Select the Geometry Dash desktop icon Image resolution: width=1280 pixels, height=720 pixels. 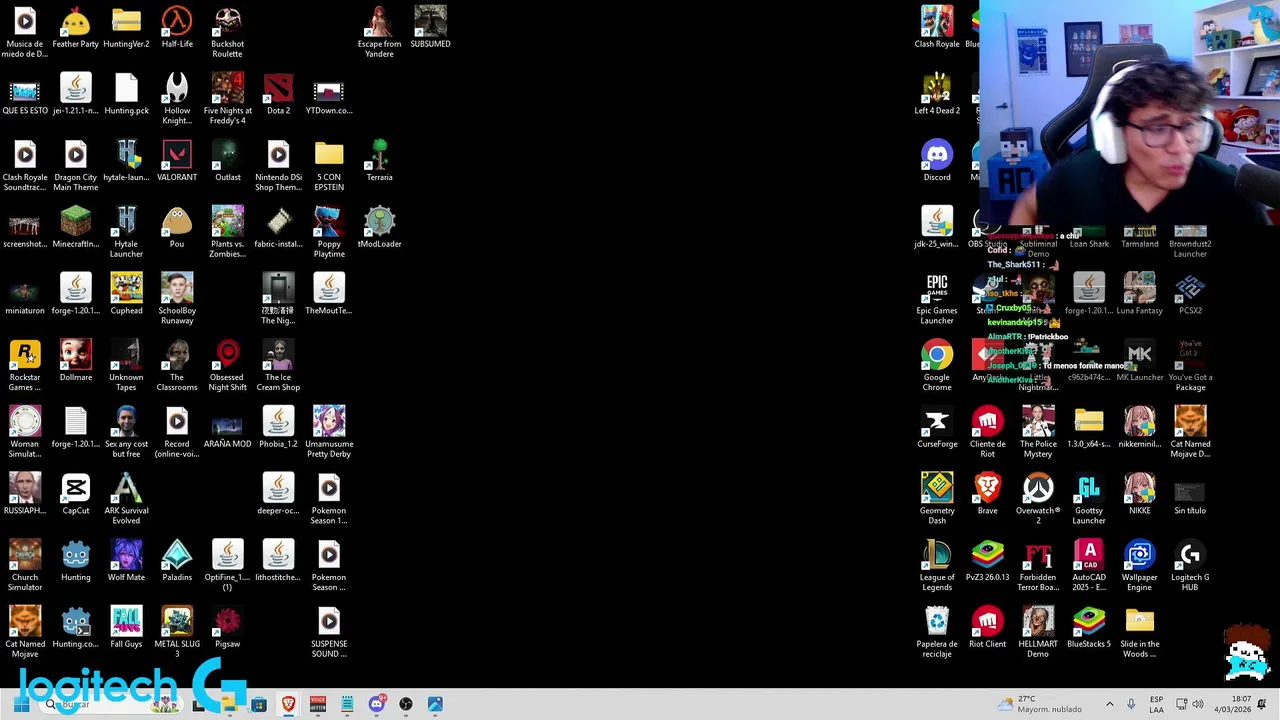(x=937, y=499)
